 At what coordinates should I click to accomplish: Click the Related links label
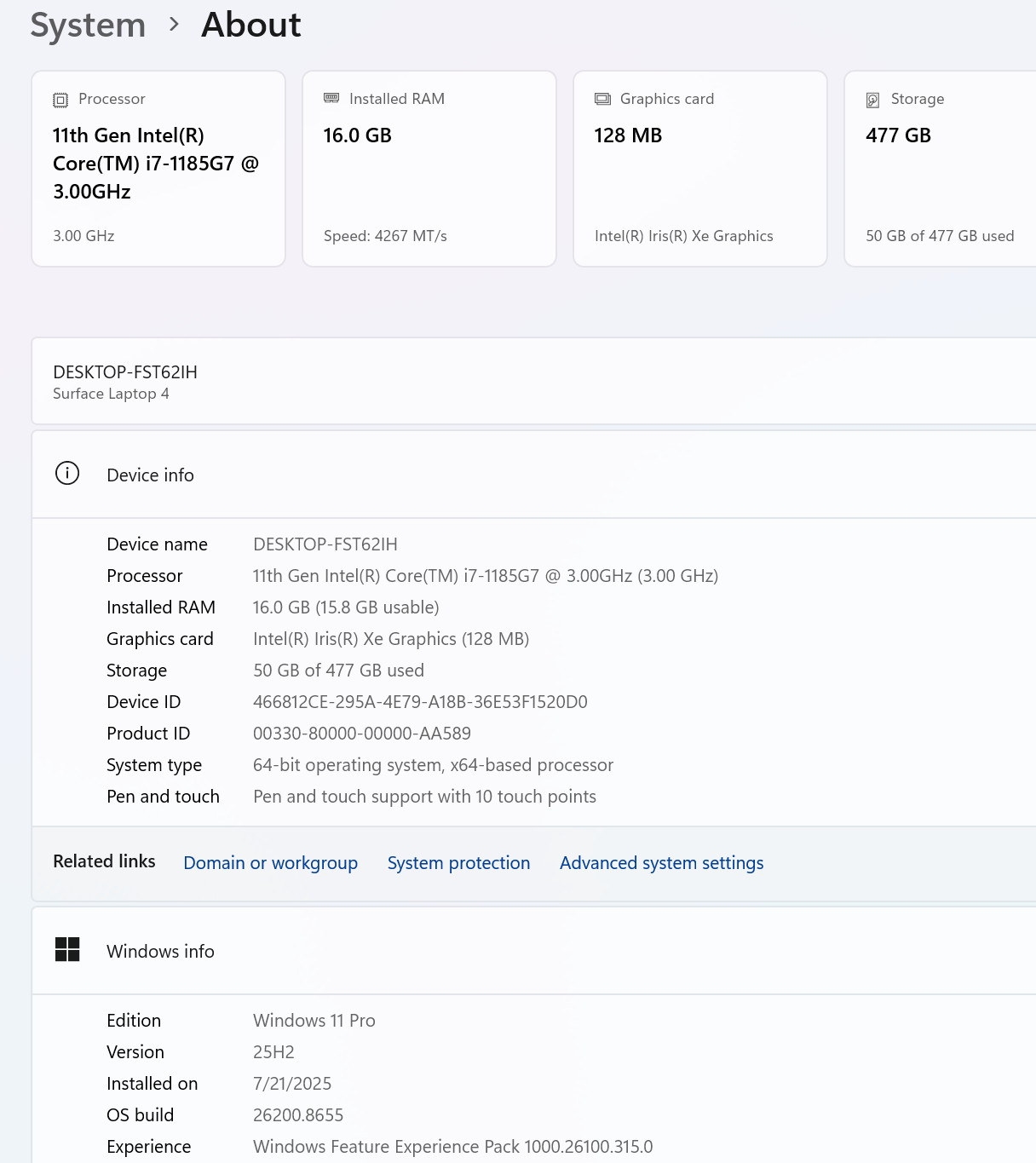104,861
